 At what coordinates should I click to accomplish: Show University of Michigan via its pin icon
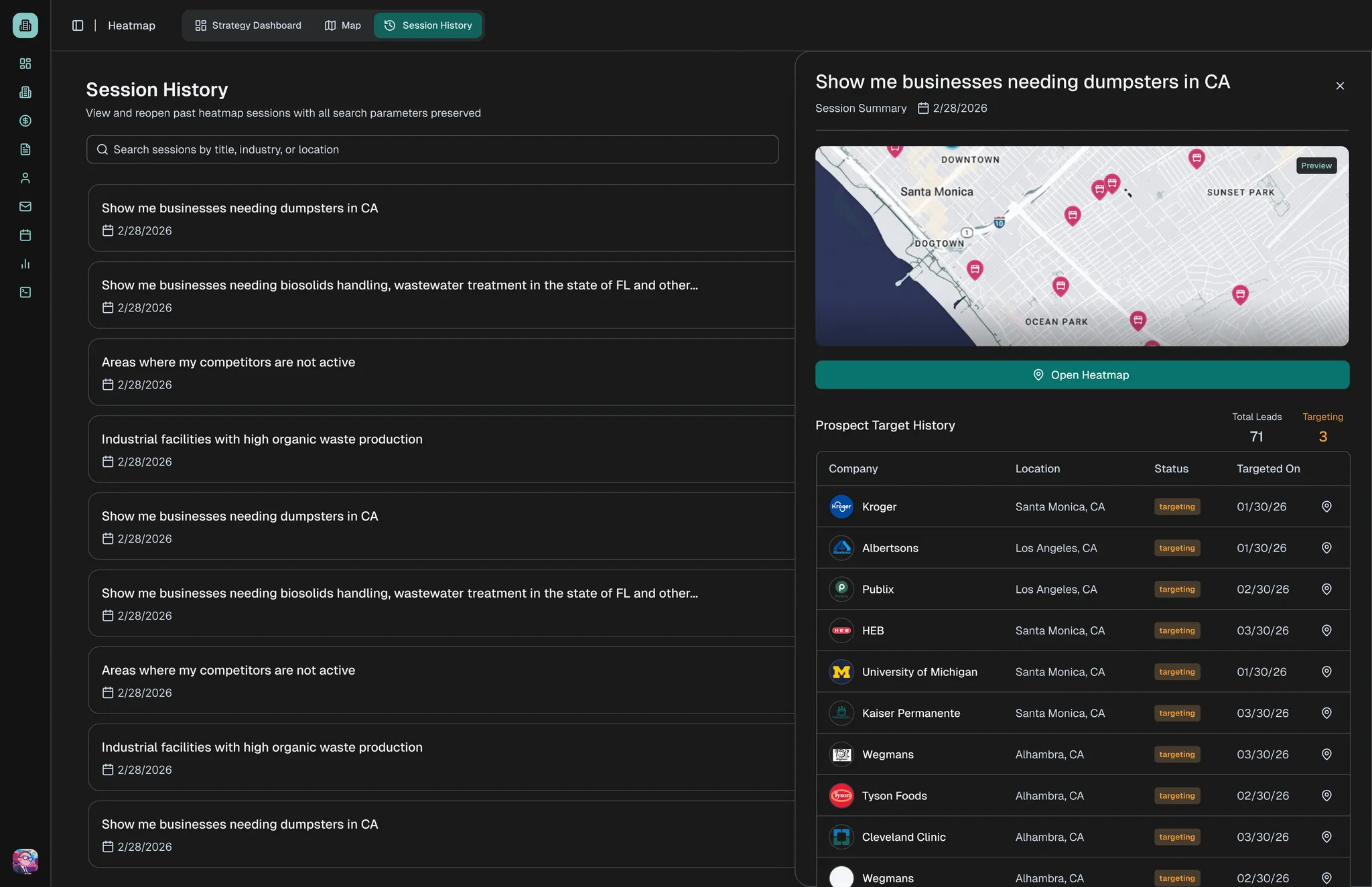1326,672
